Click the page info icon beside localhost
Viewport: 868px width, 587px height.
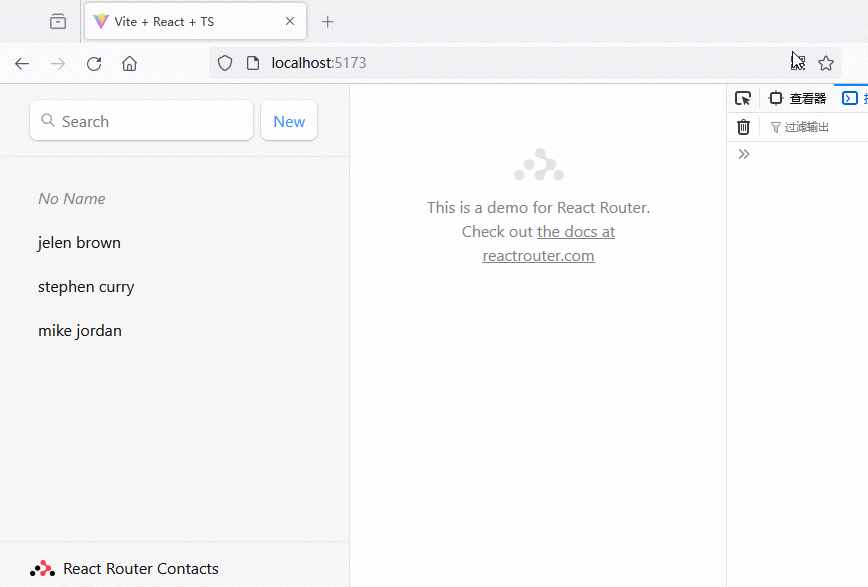pyautogui.click(x=253, y=63)
